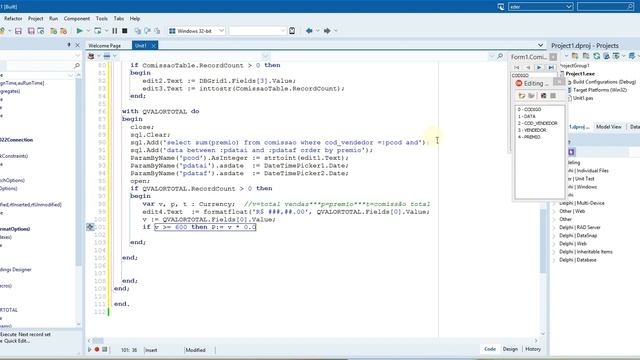
Task: Click the blue Back navigation arrow
Action: (x=309, y=31)
